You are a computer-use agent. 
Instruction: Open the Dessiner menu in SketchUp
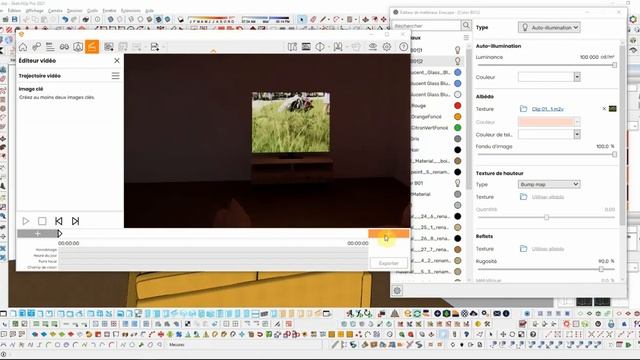74,11
